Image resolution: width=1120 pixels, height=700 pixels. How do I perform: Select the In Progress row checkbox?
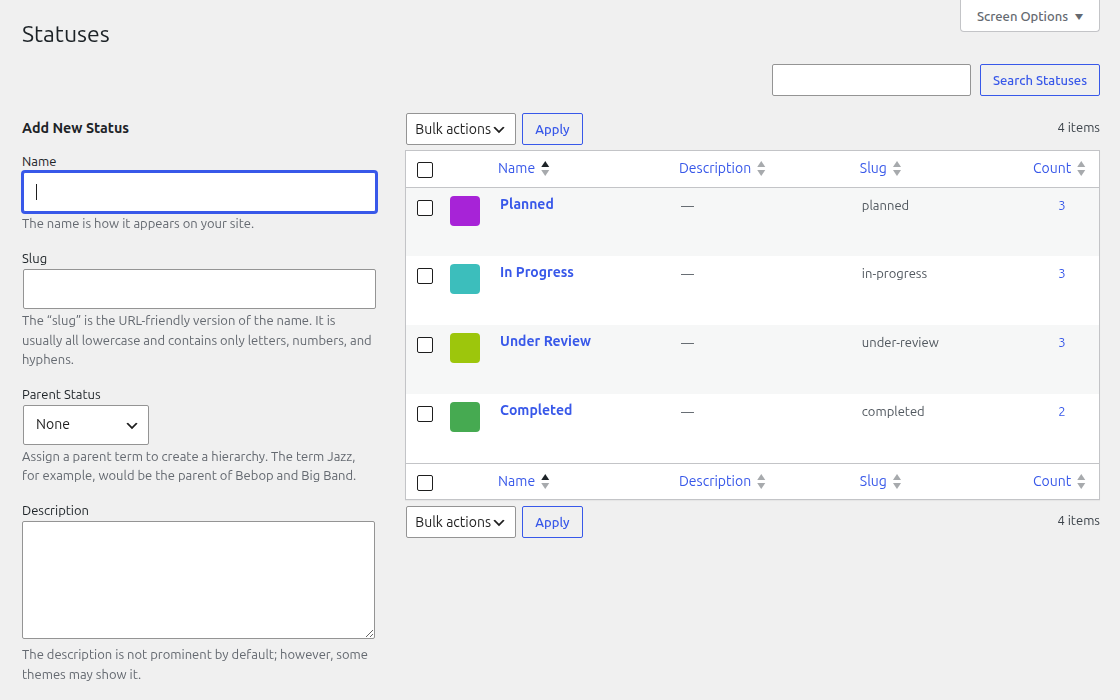pos(425,276)
